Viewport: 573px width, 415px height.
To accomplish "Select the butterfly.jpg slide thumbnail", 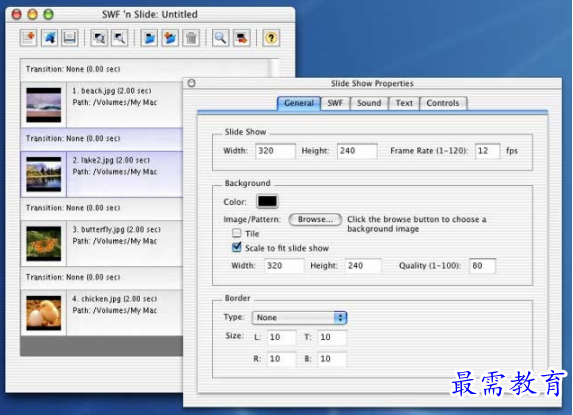I will point(43,244).
